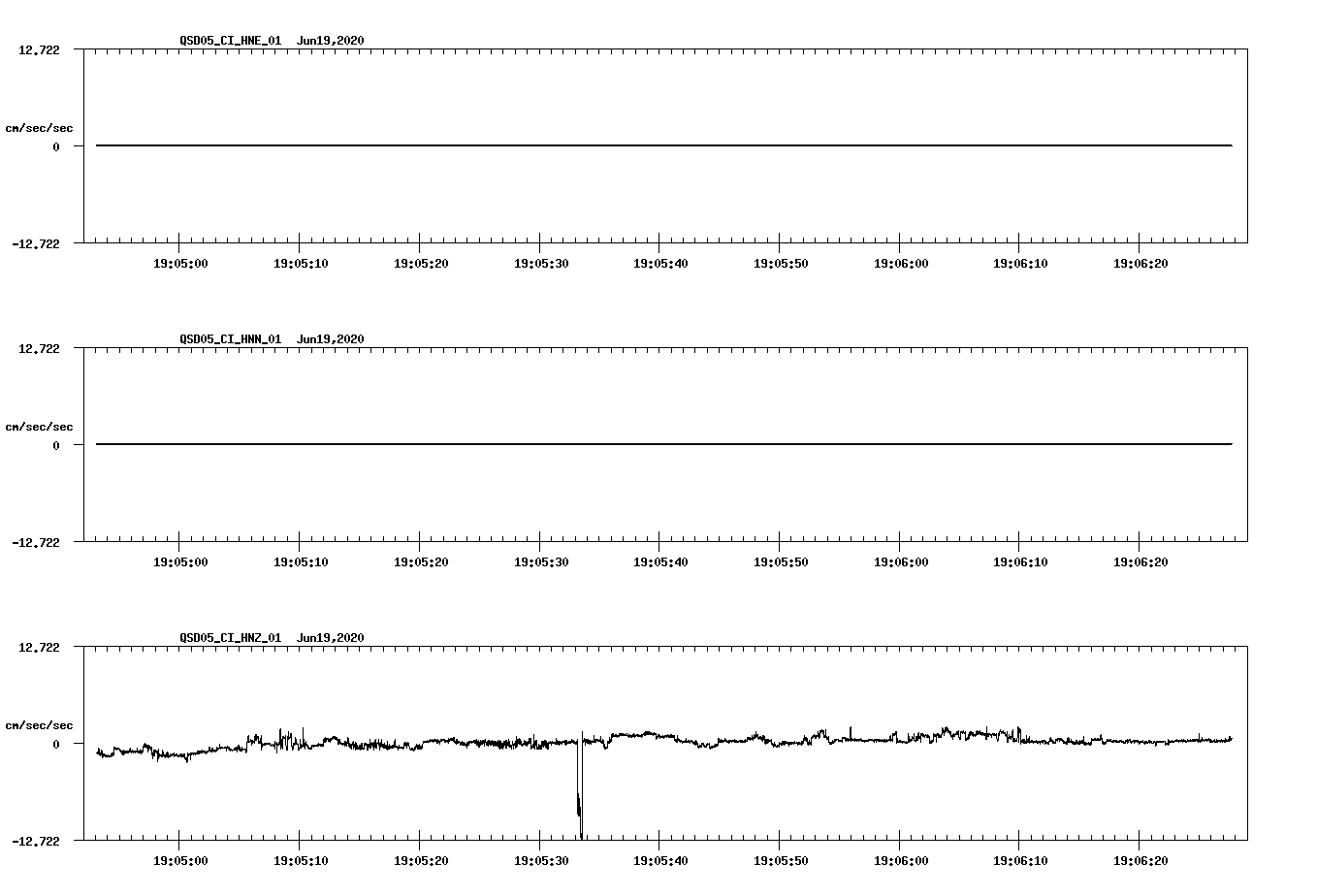Screen dimensions: 1317x896
Task: Click 19:05:50 time label under HNZ plot
Action: click(781, 861)
